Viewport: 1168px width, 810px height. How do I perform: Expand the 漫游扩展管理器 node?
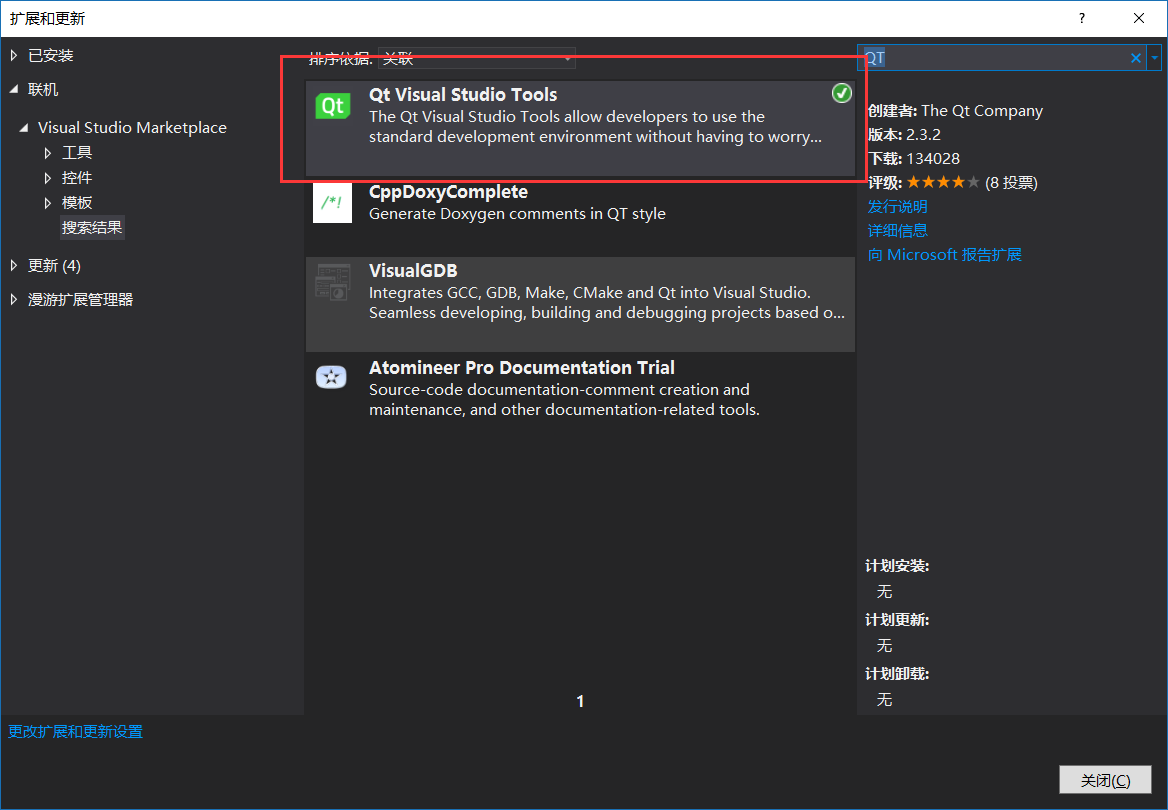pos(14,300)
